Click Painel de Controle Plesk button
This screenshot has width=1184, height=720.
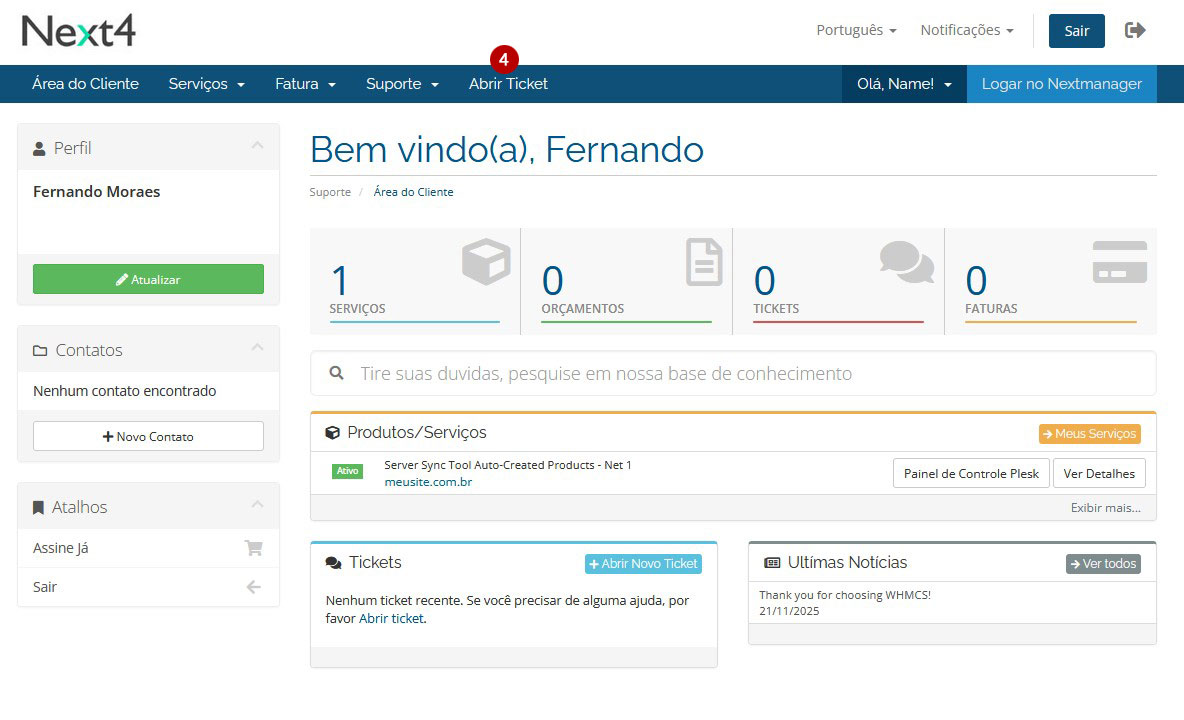tap(970, 473)
